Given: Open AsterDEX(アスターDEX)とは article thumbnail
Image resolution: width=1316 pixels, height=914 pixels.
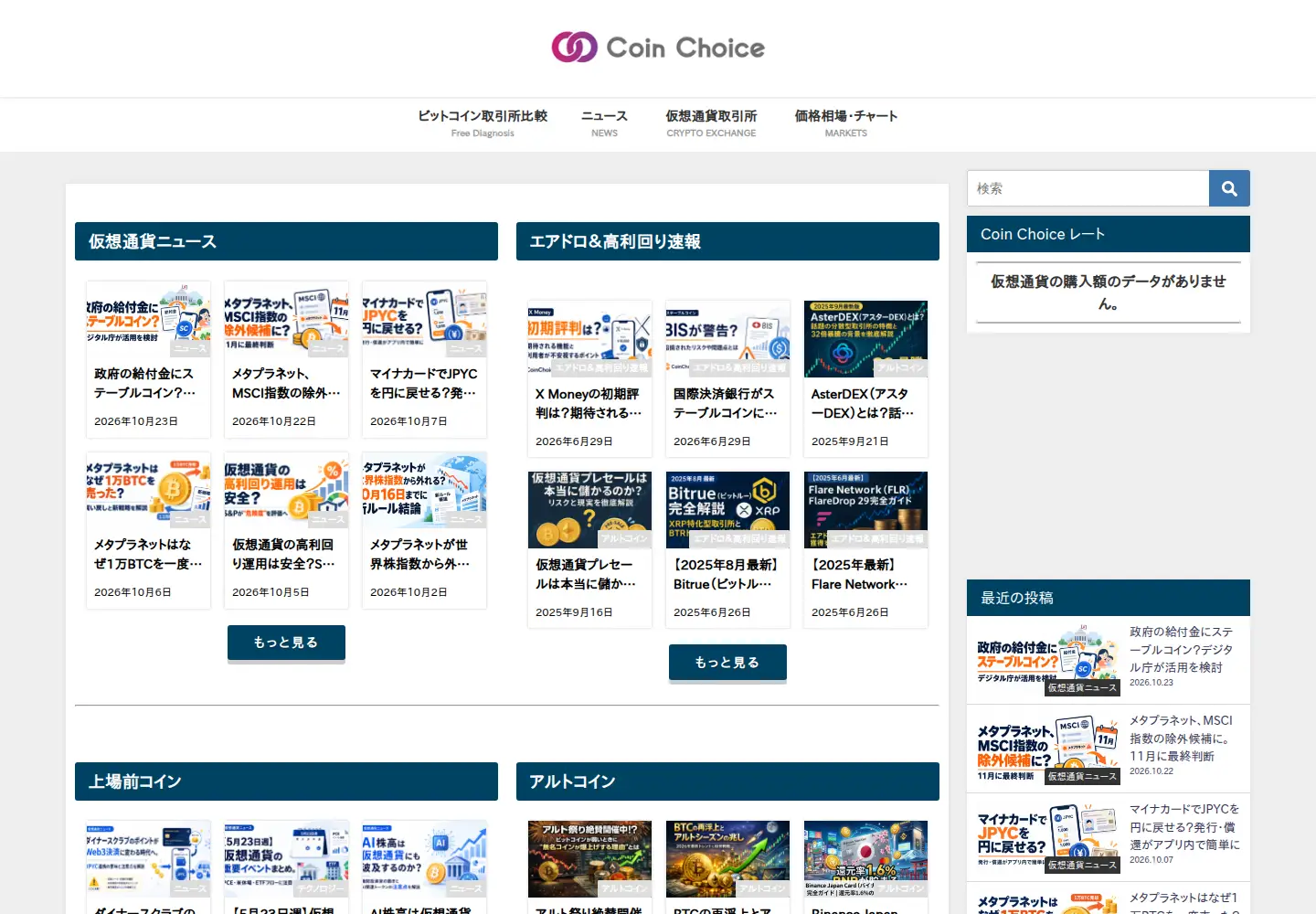Looking at the screenshot, I should [866, 339].
